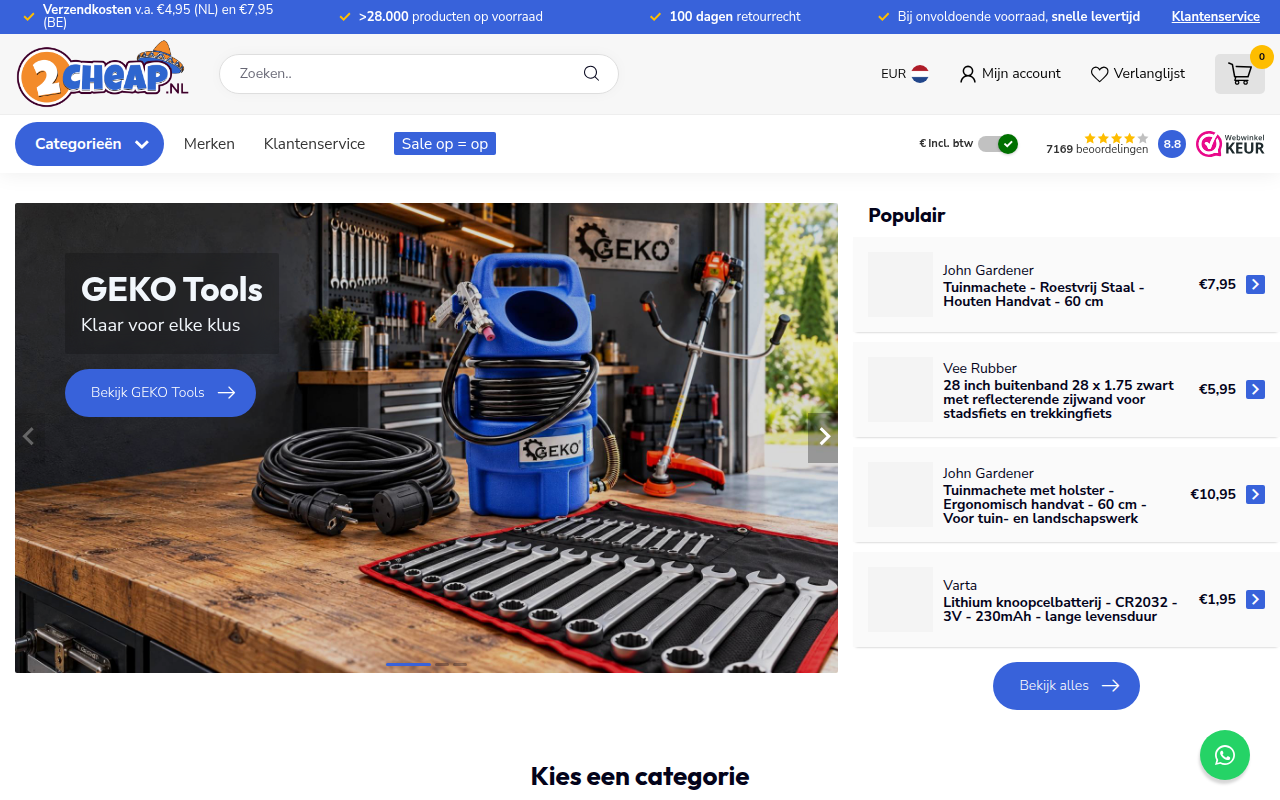
Task: Open Klantenservice link in top bar
Action: point(1216,17)
